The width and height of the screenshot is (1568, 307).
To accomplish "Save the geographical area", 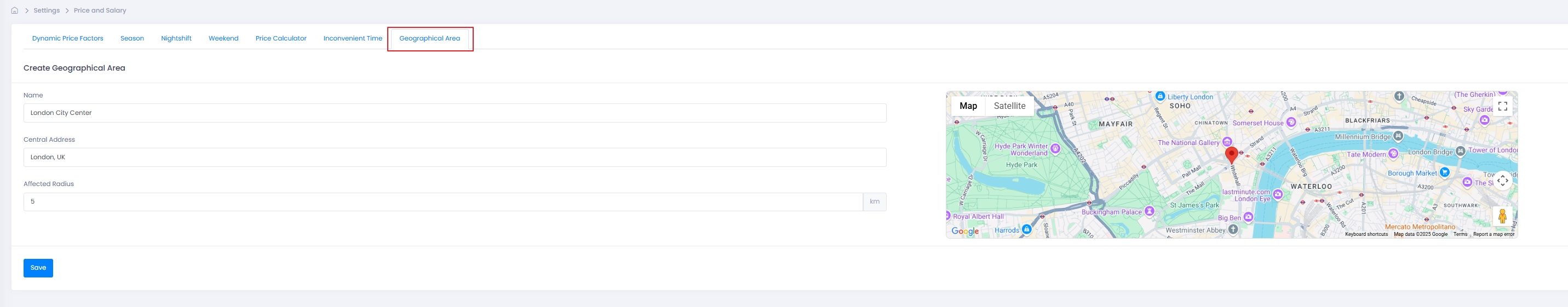I will [x=38, y=268].
